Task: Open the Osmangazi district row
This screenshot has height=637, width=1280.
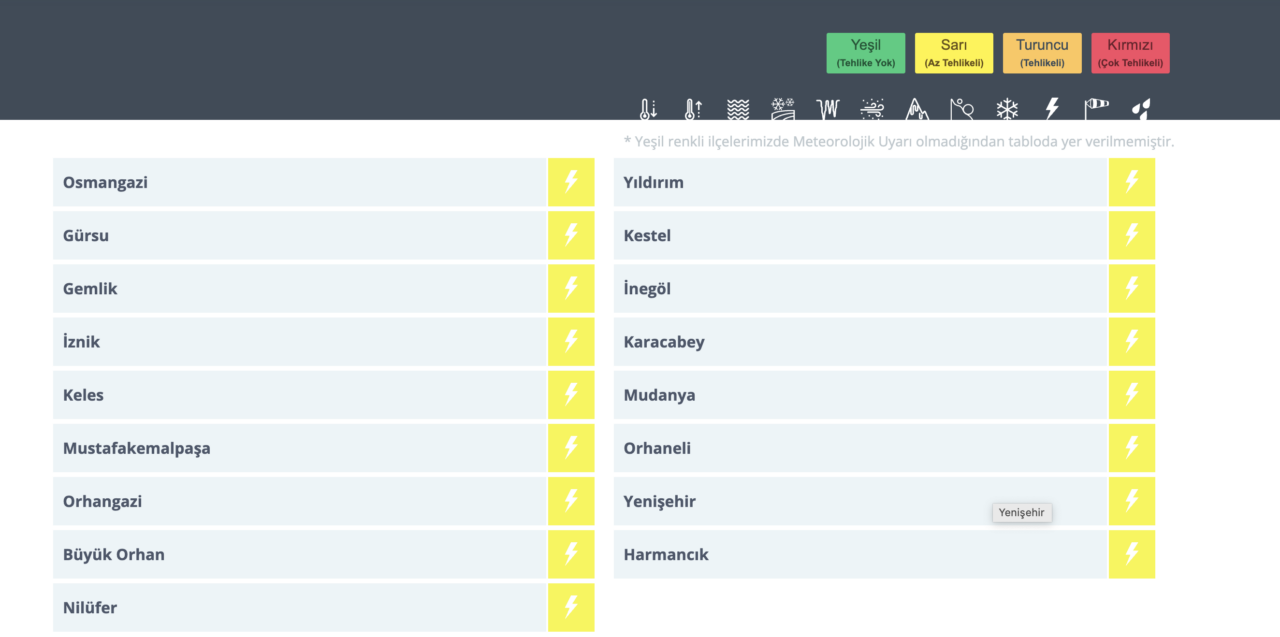Action: 300,182
